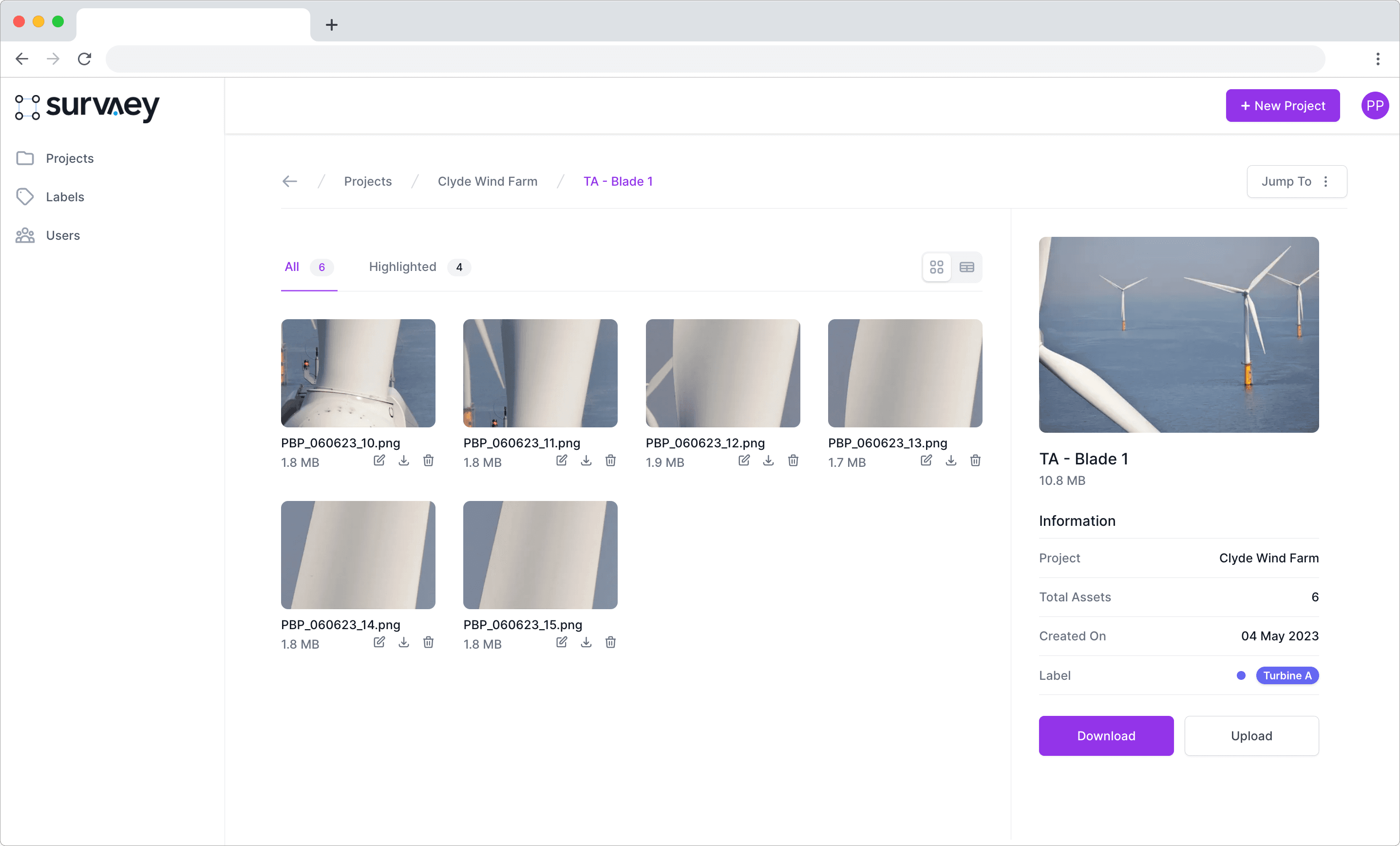The image size is (1400, 846).
Task: Open PBP_060623_11.png thumbnail
Action: click(540, 373)
